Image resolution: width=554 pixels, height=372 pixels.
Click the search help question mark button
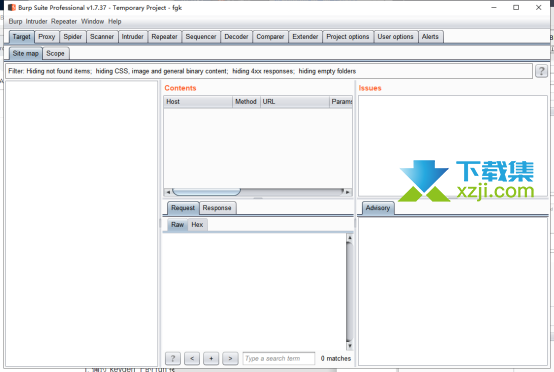[173, 358]
